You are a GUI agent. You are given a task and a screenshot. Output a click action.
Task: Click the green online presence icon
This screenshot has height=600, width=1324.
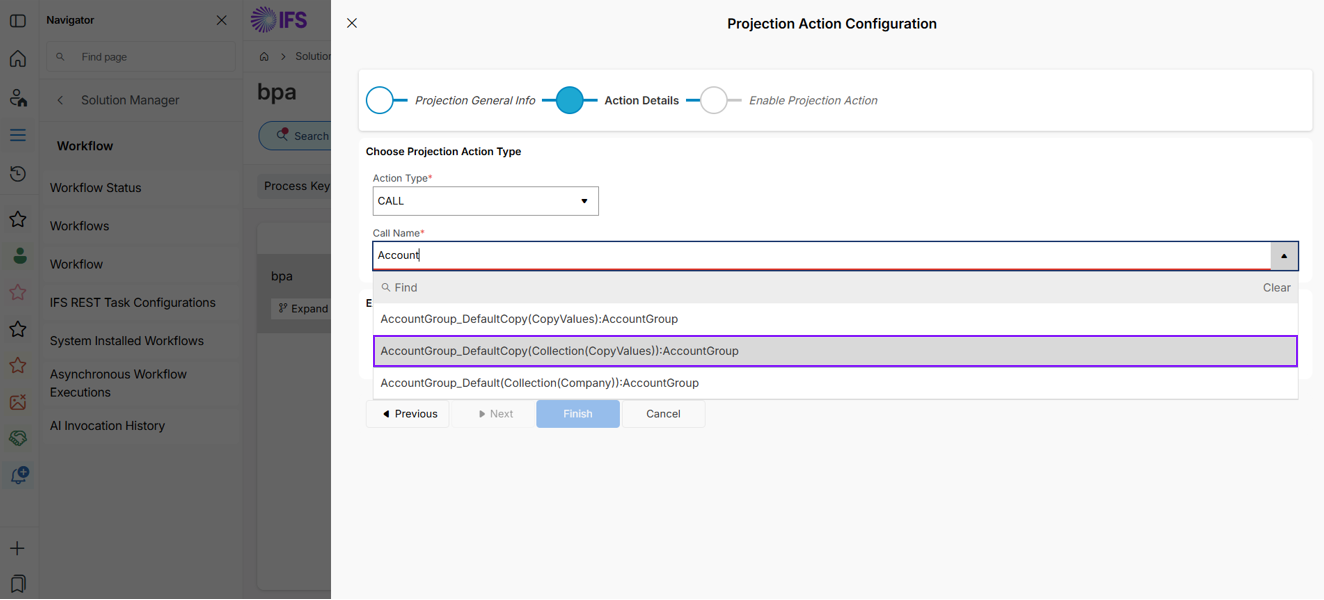point(18,256)
